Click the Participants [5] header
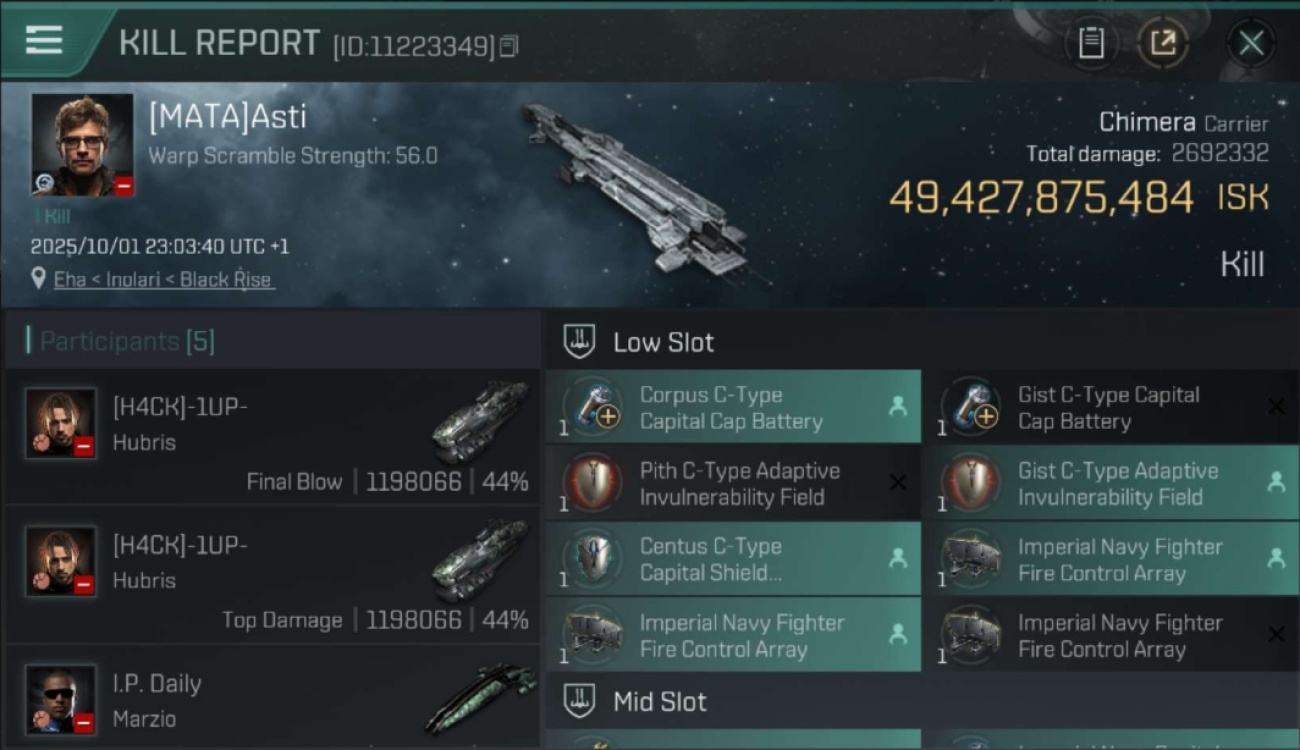Viewport: 1300px width, 750px height. tap(127, 342)
